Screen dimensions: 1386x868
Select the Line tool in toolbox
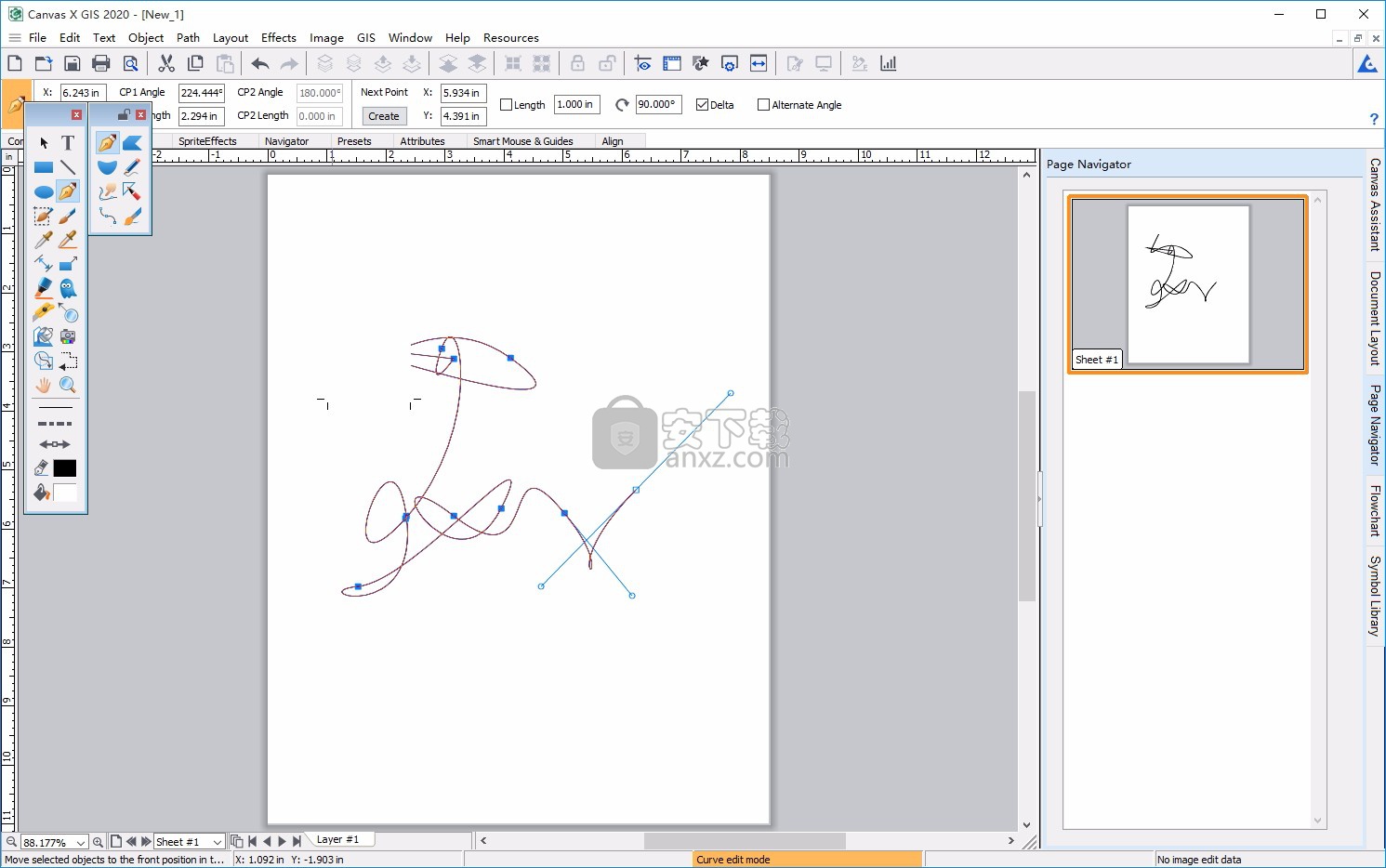(68, 167)
